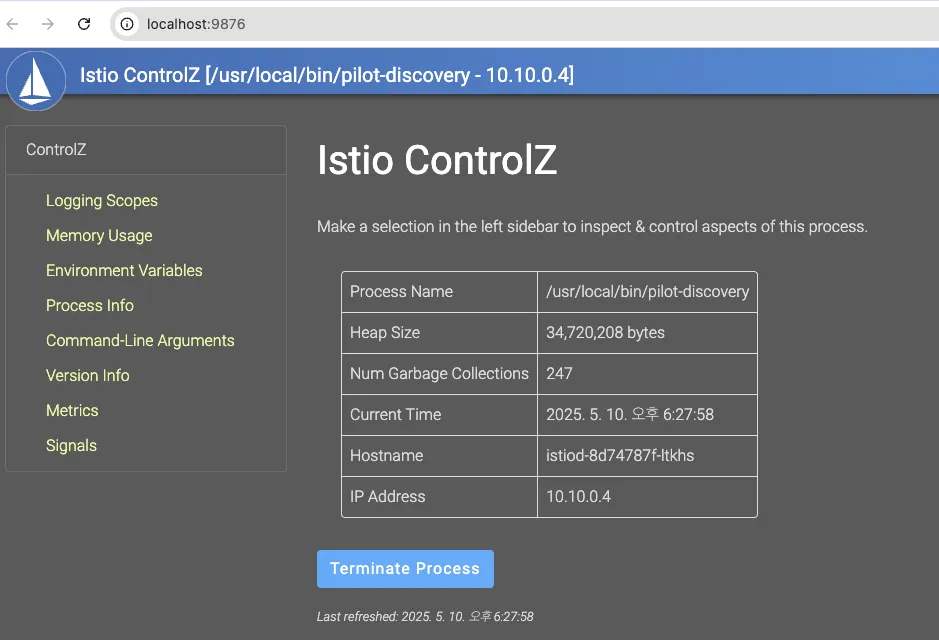Open the Process Info page
The width and height of the screenshot is (939, 640).
(90, 305)
